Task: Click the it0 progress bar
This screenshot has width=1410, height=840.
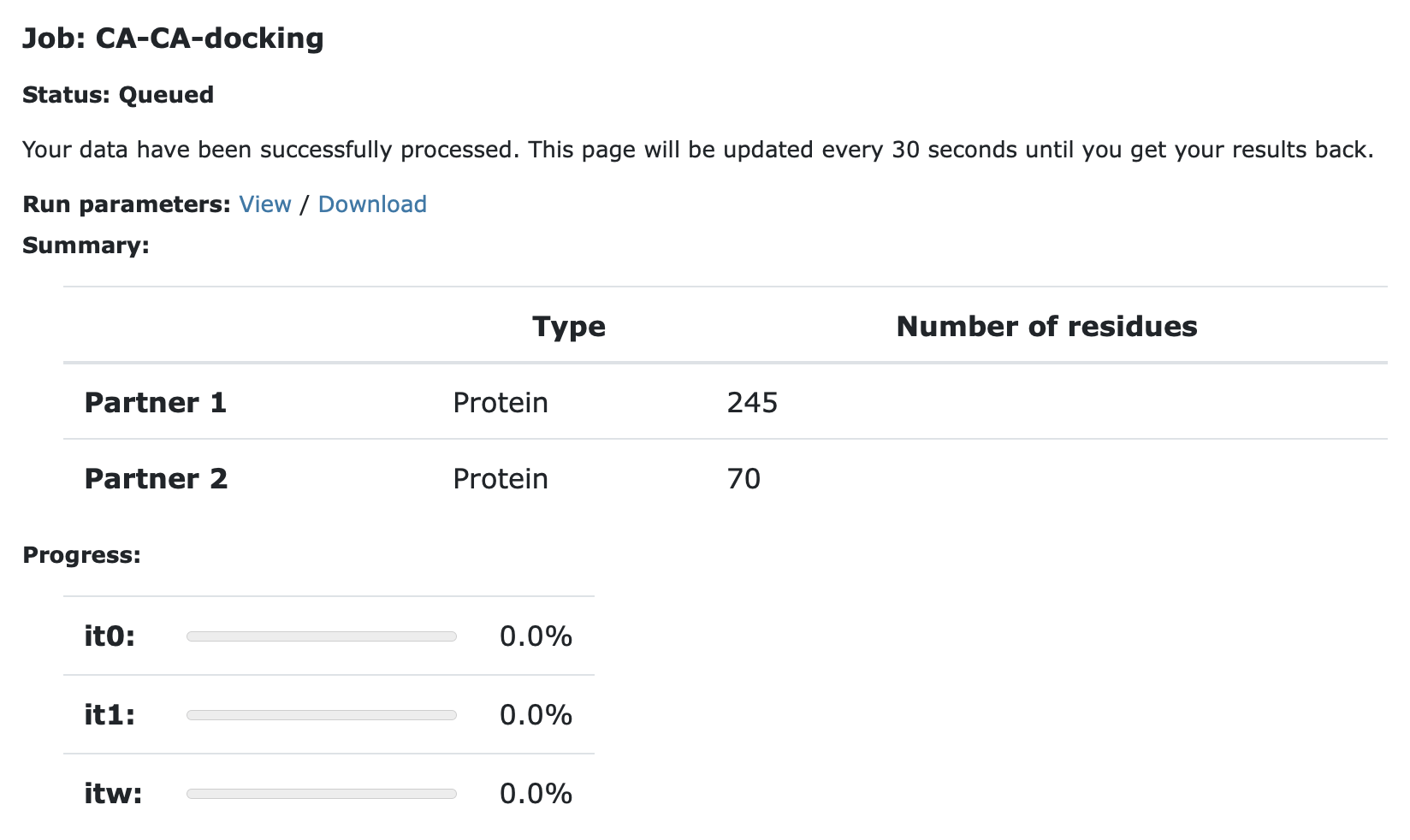Action: [322, 636]
